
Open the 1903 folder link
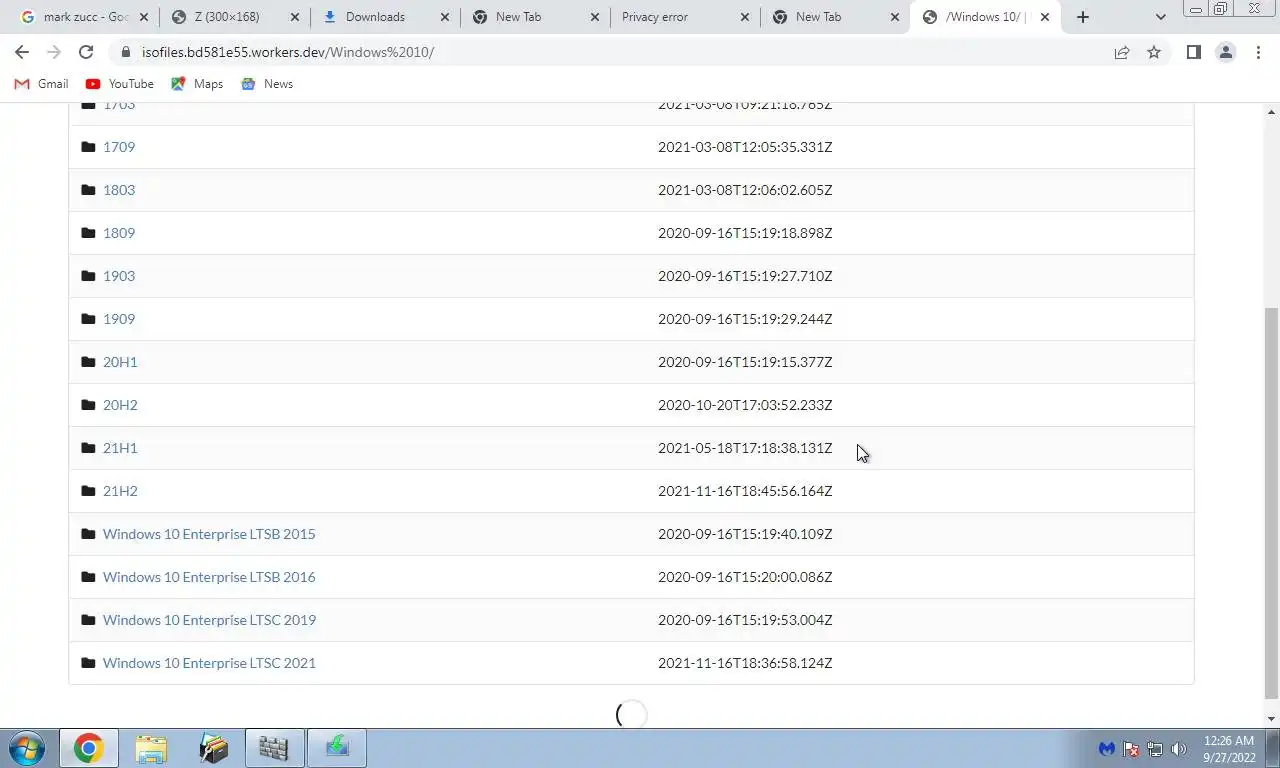click(x=119, y=276)
